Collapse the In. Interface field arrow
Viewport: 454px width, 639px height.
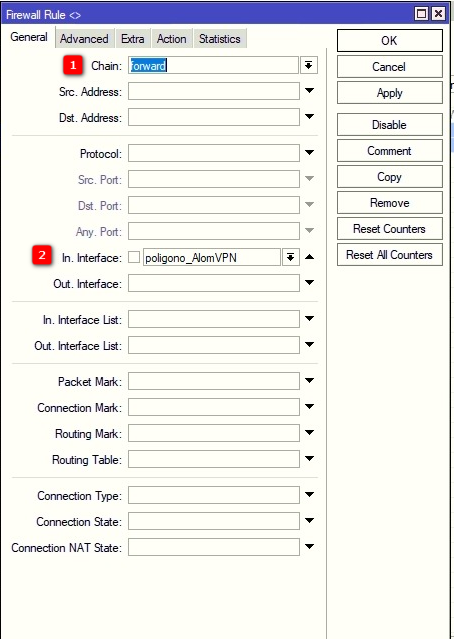click(309, 257)
